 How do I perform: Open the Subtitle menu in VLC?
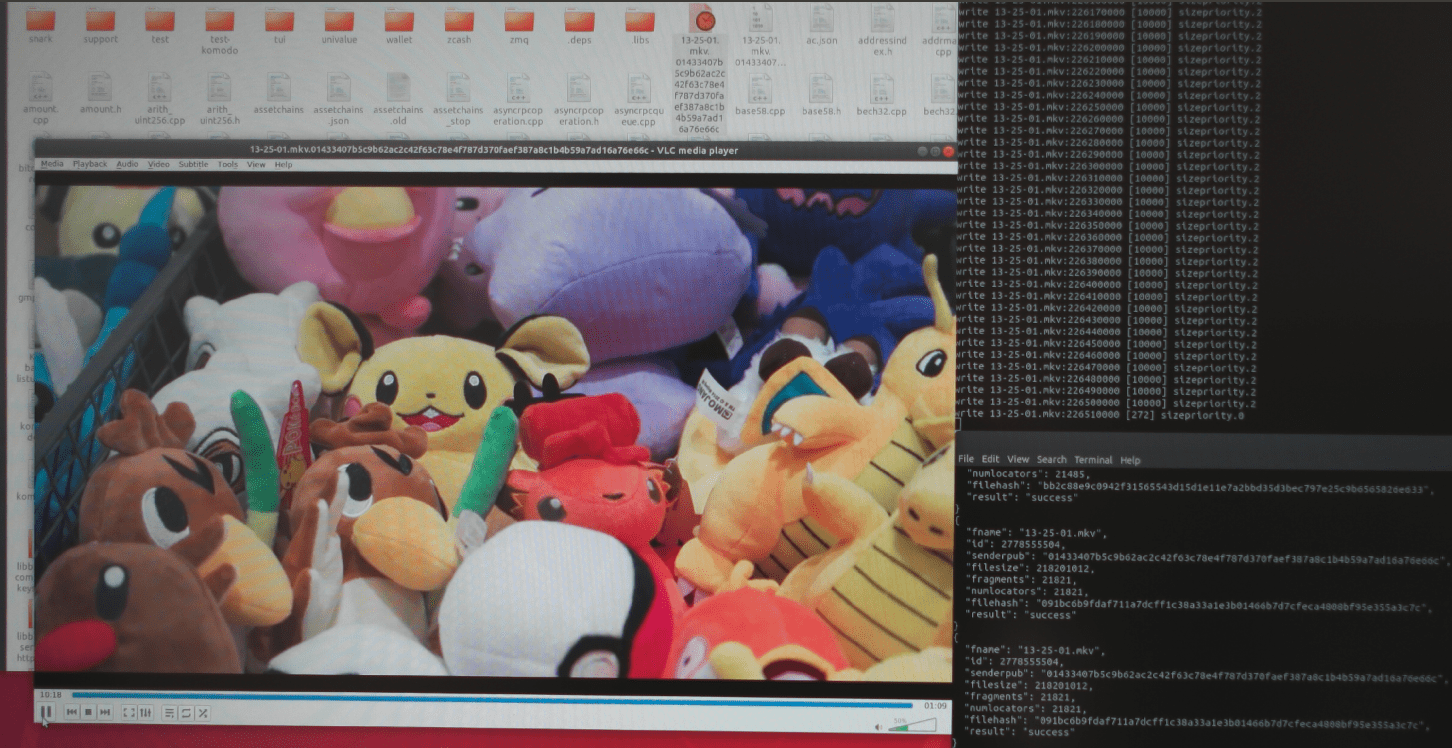click(193, 164)
